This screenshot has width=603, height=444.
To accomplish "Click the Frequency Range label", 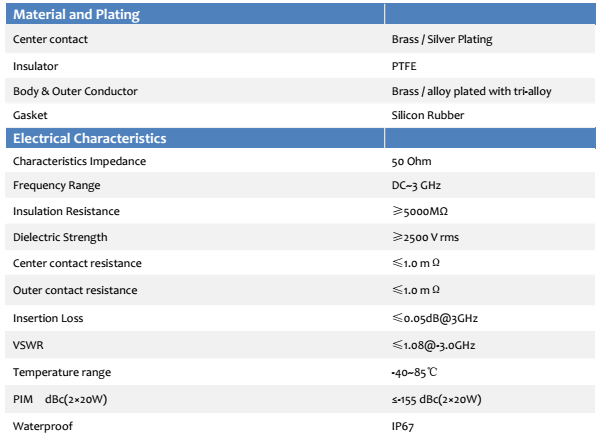I will point(57,185).
